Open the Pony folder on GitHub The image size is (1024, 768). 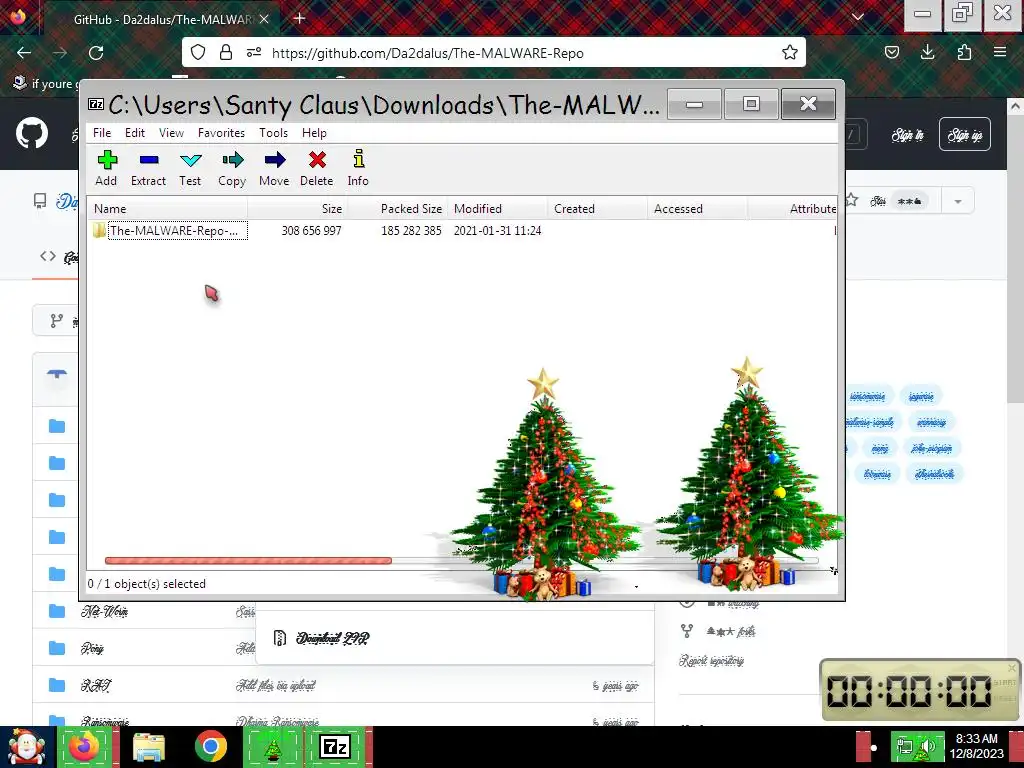92,648
